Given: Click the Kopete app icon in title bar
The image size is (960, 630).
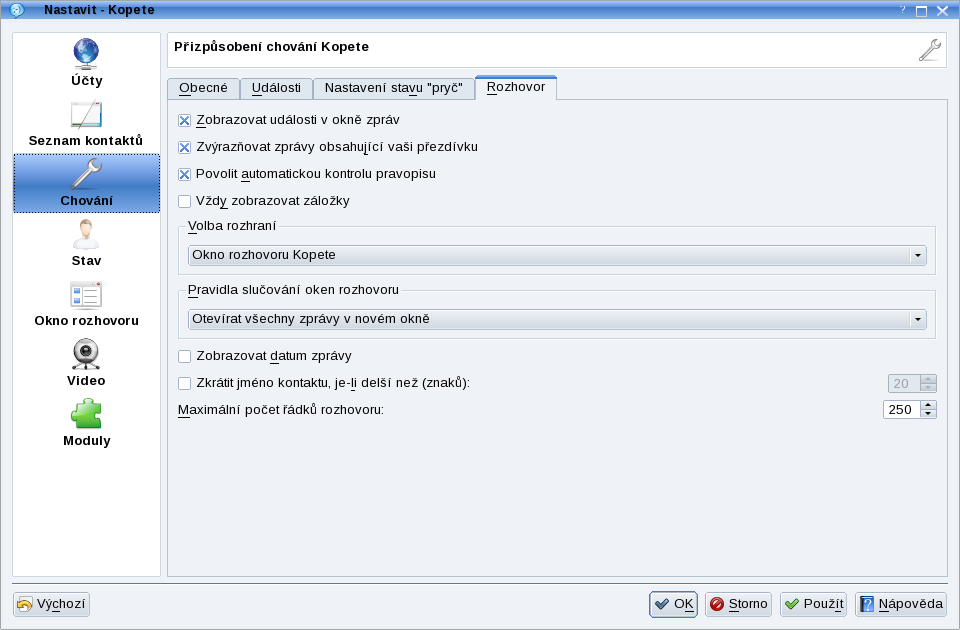Looking at the screenshot, I should [x=17, y=10].
